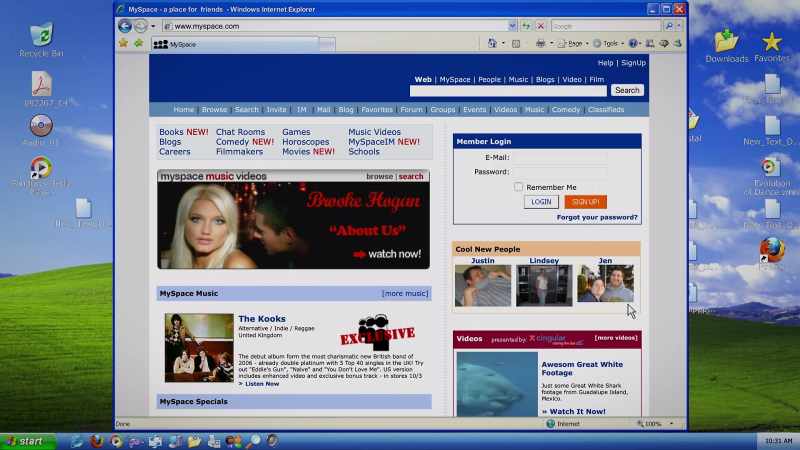Screen dimensions: 800x450
Task: Select the Web search category
Action: coord(422,80)
